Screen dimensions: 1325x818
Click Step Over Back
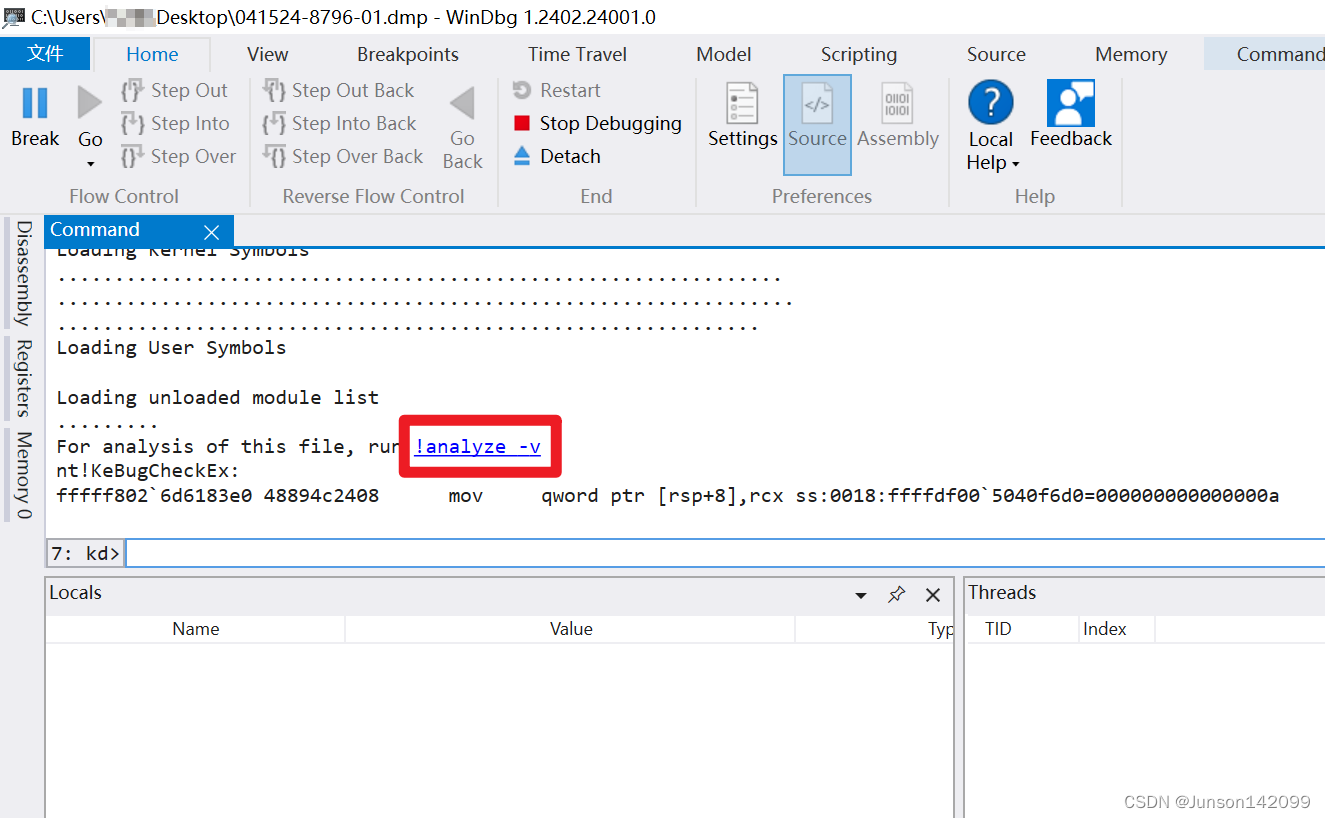[x=343, y=157]
